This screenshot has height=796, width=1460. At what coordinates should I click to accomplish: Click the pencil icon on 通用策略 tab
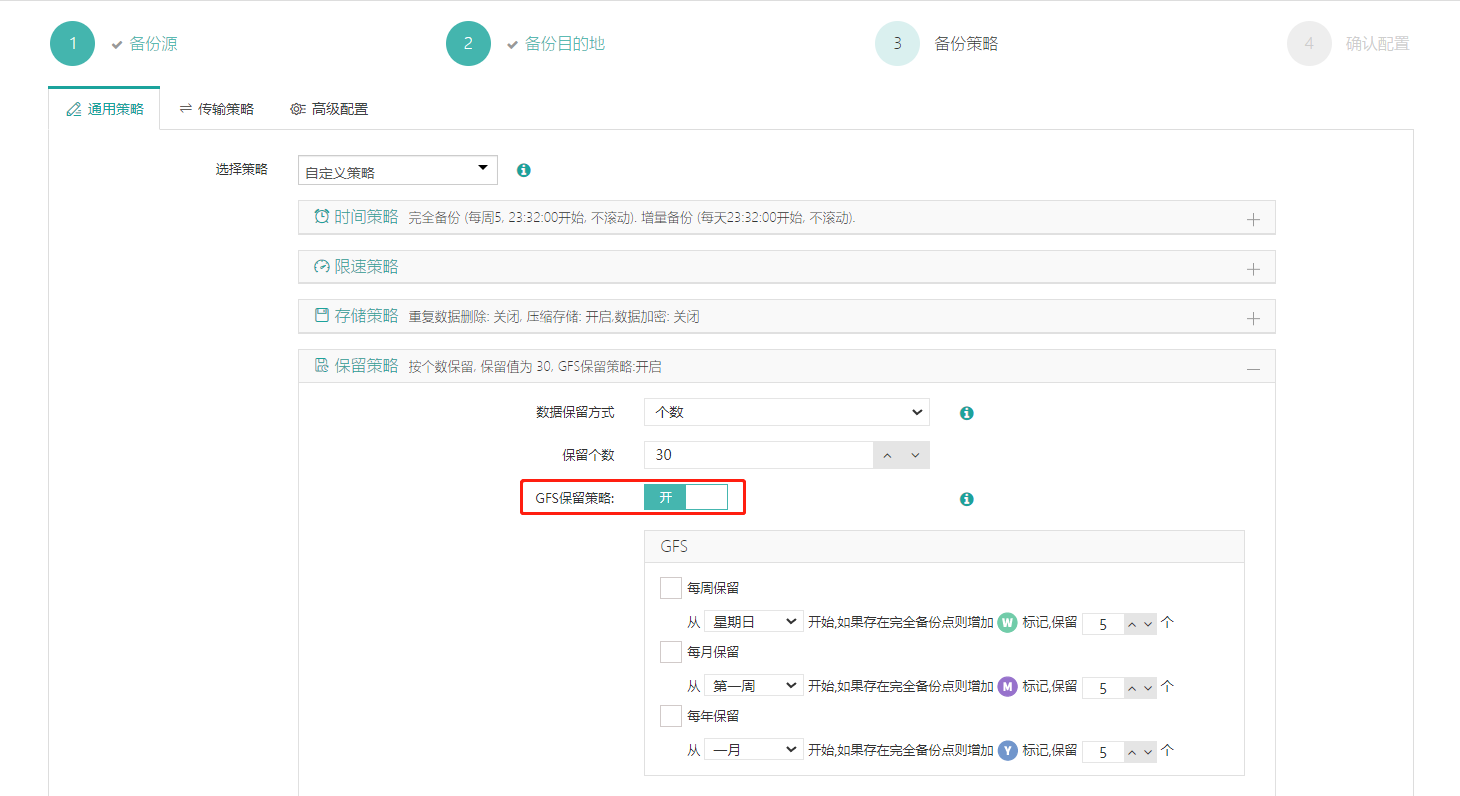coord(74,109)
